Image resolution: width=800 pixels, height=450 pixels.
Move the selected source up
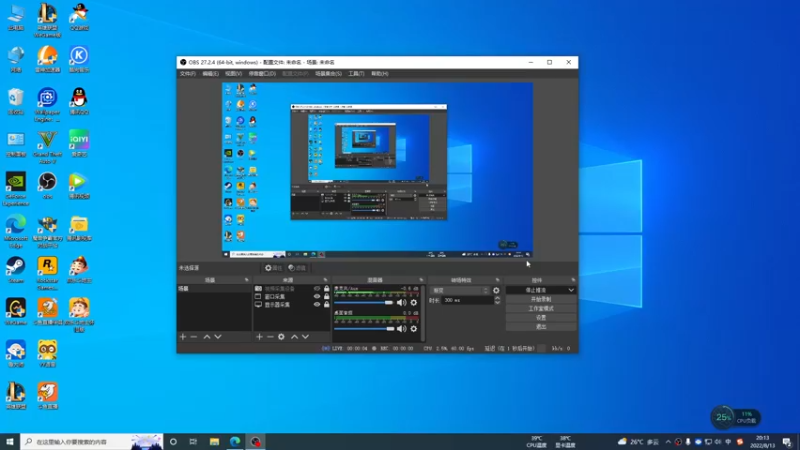294,337
